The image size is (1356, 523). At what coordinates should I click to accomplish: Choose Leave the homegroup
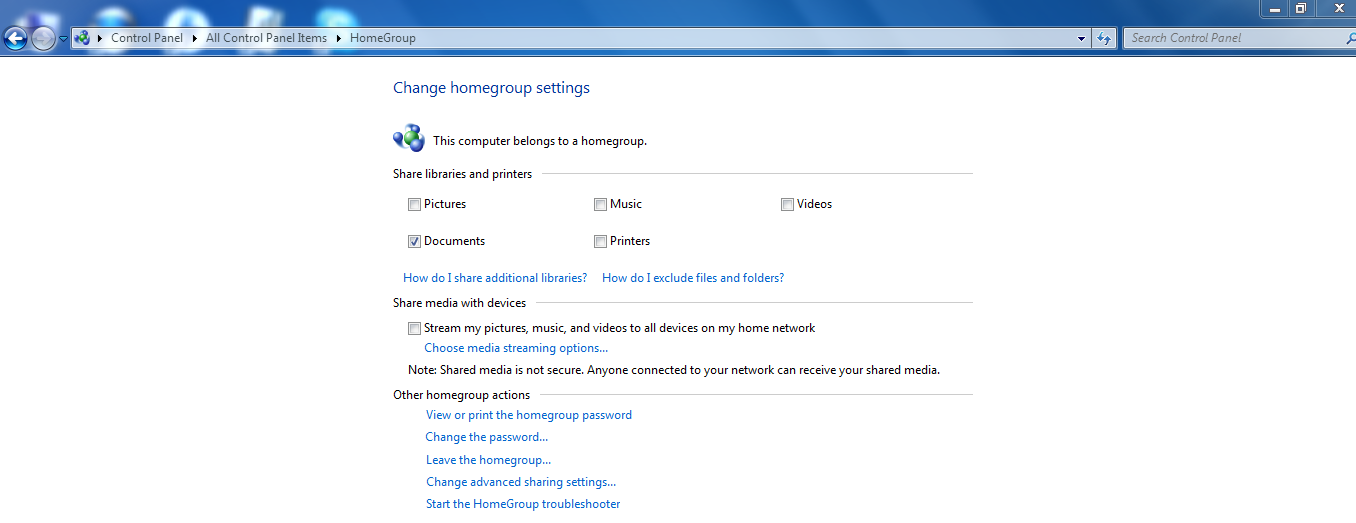pyautogui.click(x=489, y=460)
